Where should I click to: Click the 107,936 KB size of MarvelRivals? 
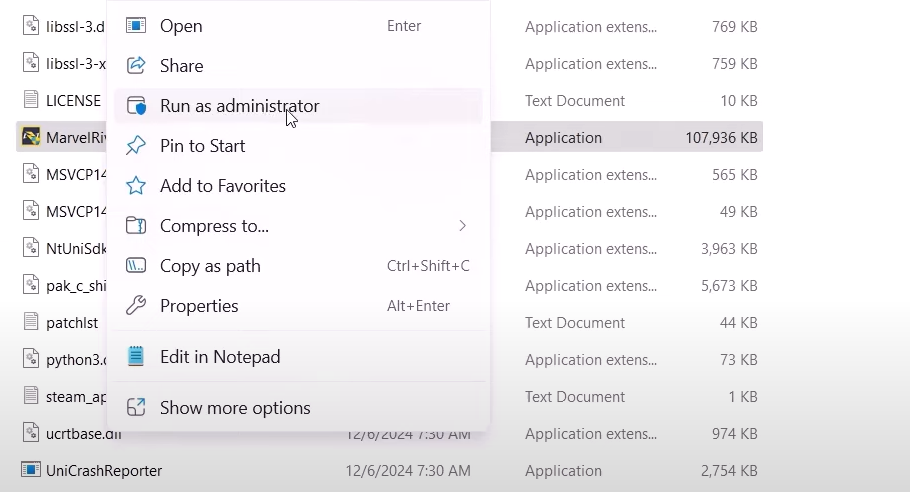click(721, 138)
